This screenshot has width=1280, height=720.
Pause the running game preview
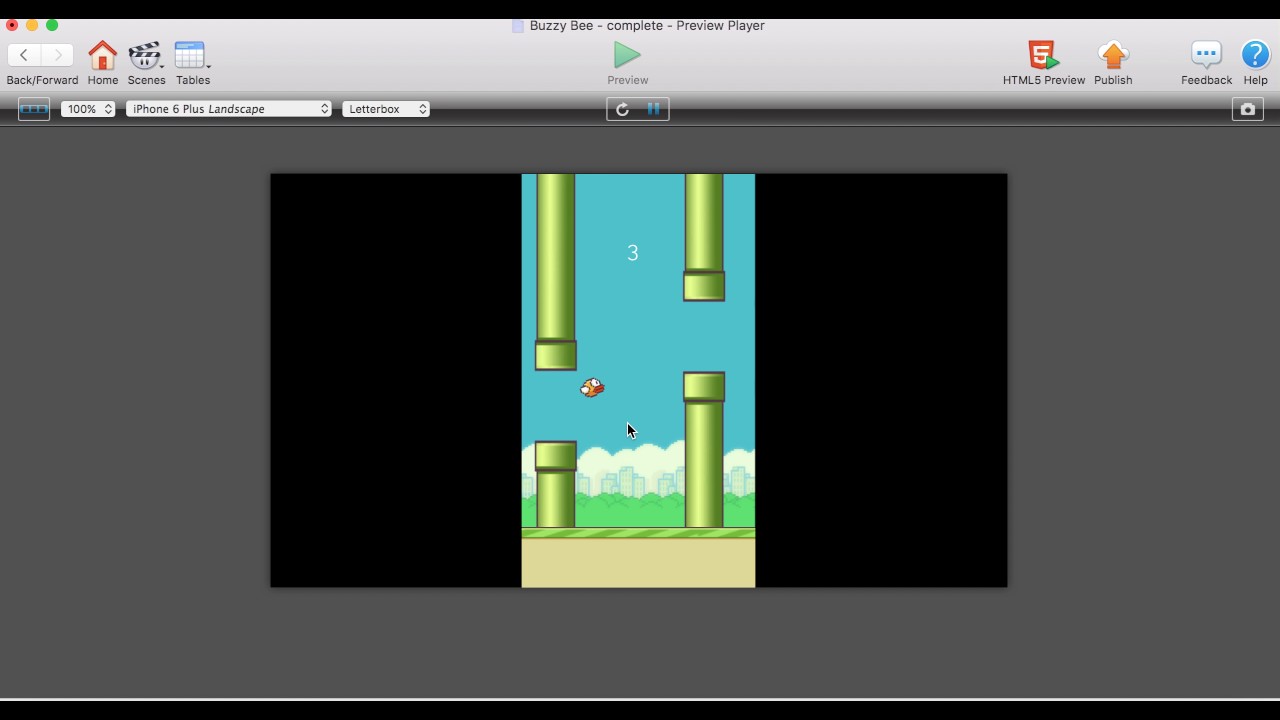pos(653,109)
